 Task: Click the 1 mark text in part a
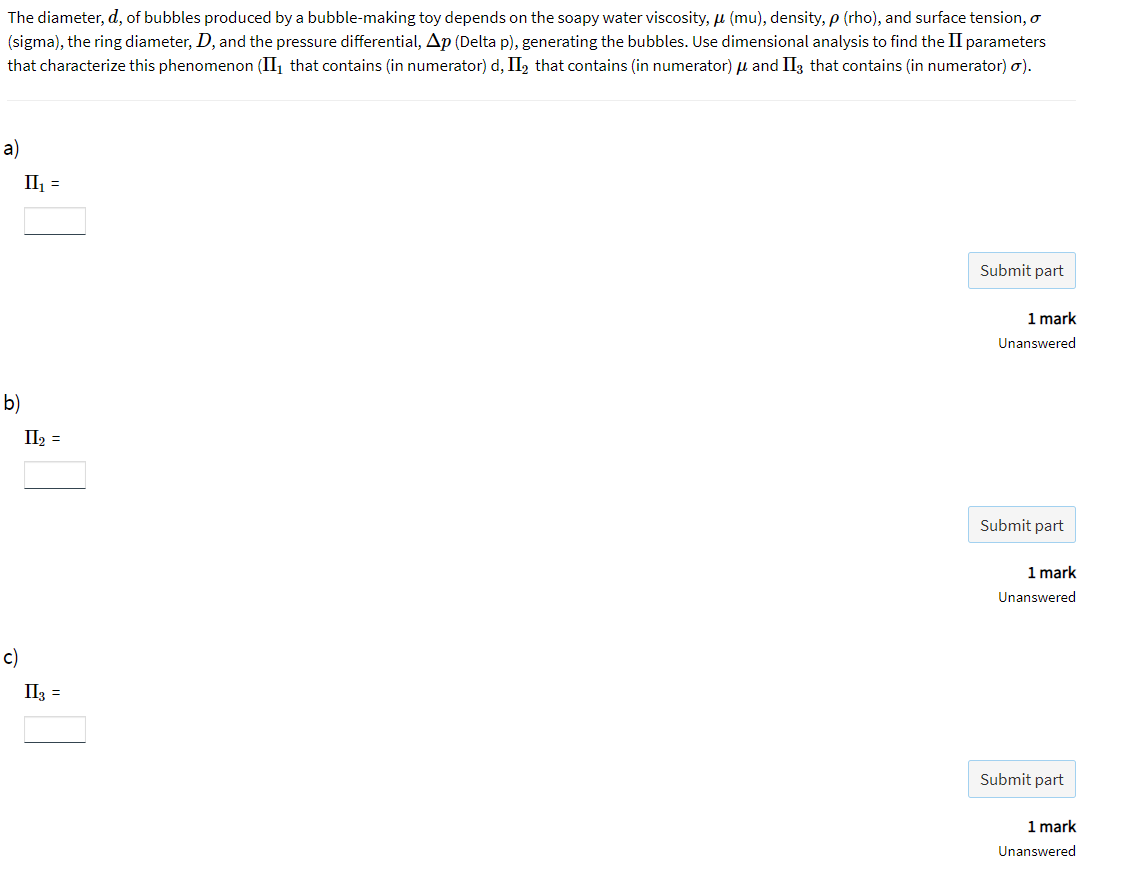1051,319
